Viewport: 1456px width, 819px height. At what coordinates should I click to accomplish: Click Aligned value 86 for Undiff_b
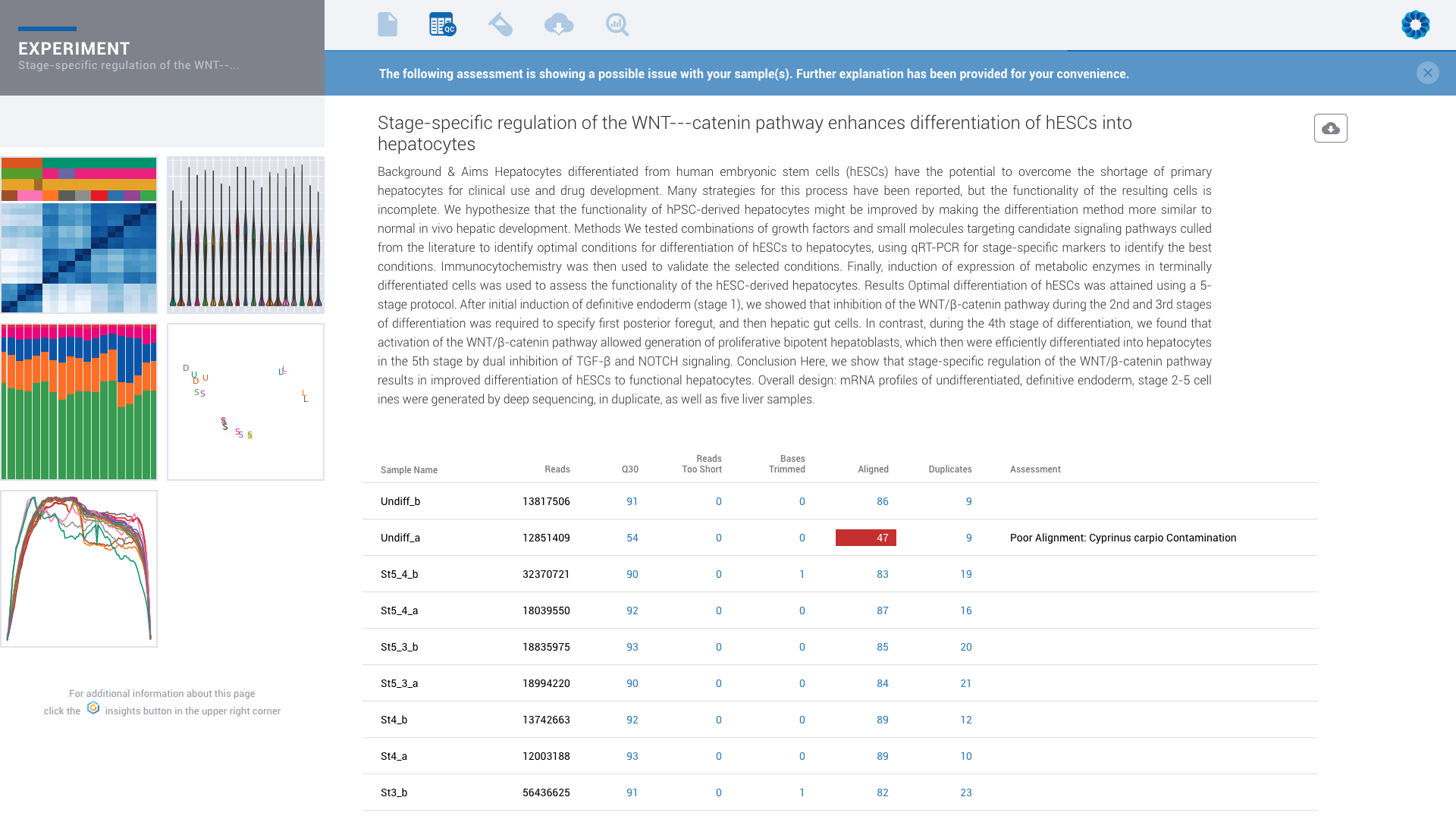click(883, 501)
